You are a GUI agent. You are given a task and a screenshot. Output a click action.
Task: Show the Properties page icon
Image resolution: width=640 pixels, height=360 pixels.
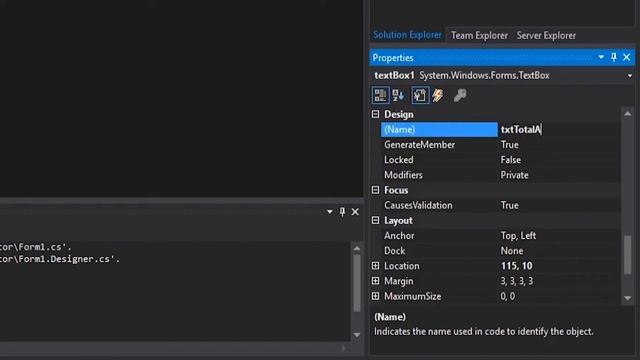tap(420, 96)
